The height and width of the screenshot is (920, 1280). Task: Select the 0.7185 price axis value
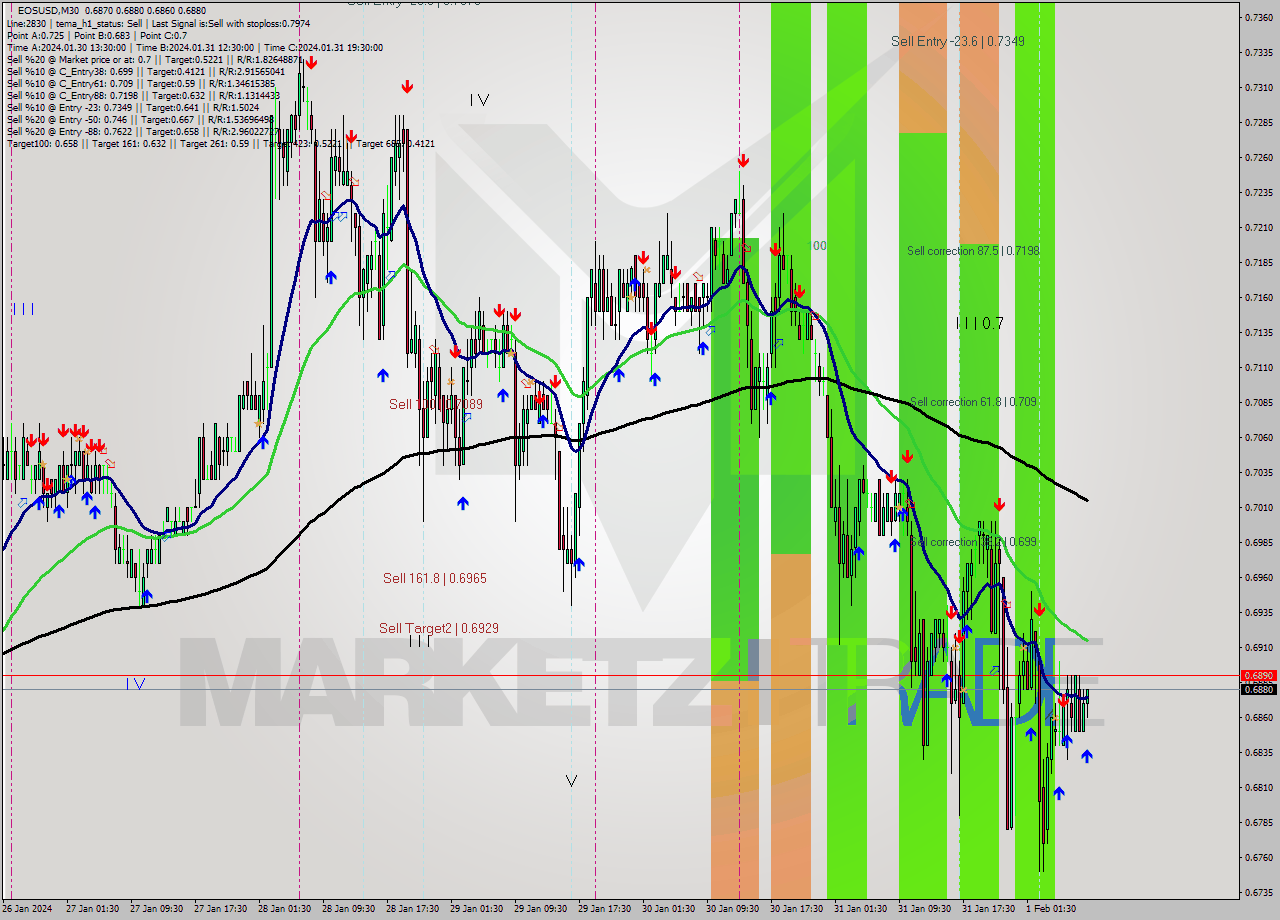coord(1258,263)
